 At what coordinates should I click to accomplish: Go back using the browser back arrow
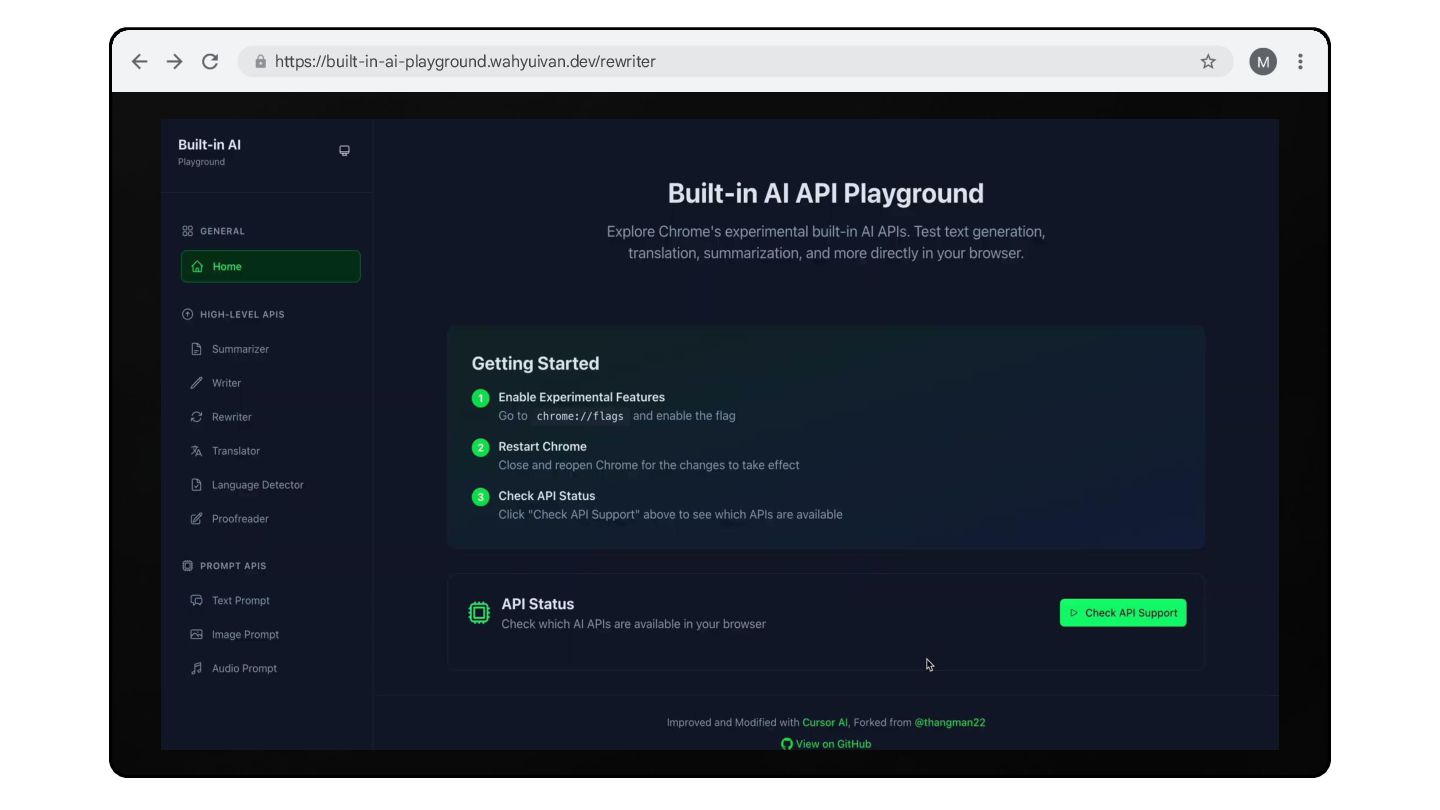[x=140, y=61]
